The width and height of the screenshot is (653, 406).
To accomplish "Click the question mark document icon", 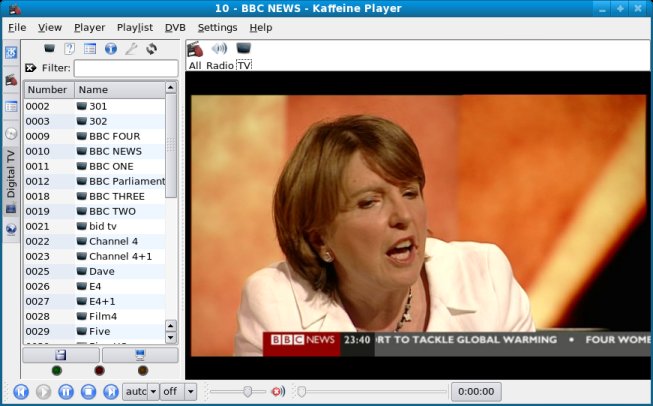I will pyautogui.click(x=70, y=49).
